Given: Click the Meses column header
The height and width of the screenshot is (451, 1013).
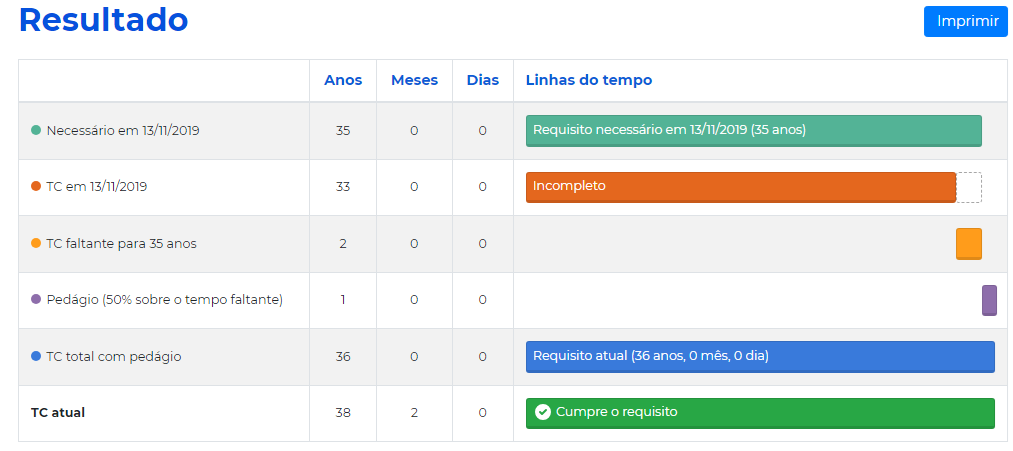Looking at the screenshot, I should point(414,80).
